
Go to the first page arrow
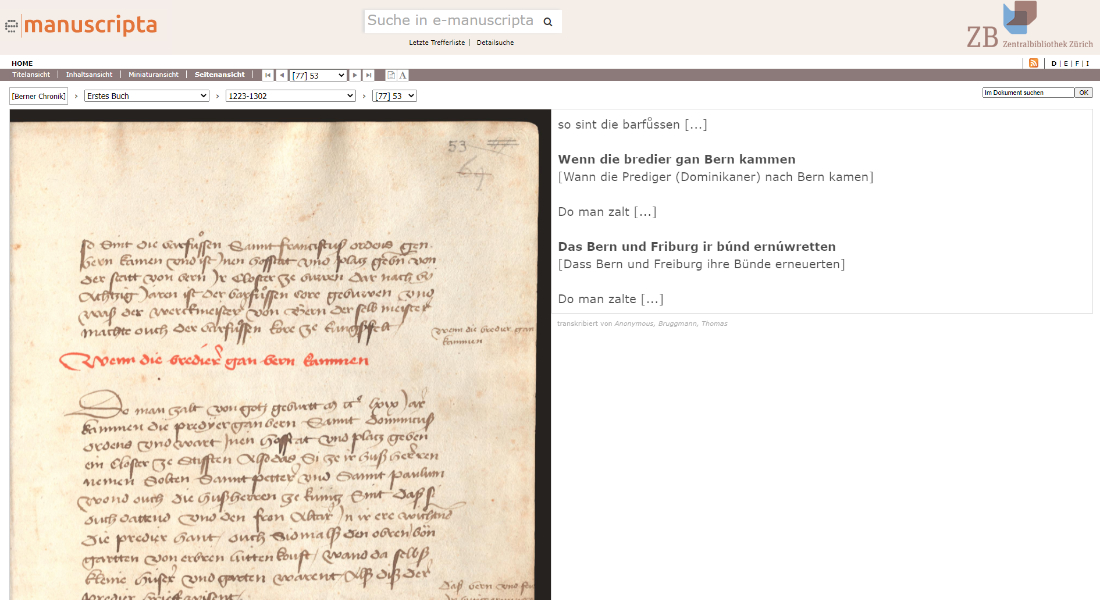click(268, 75)
